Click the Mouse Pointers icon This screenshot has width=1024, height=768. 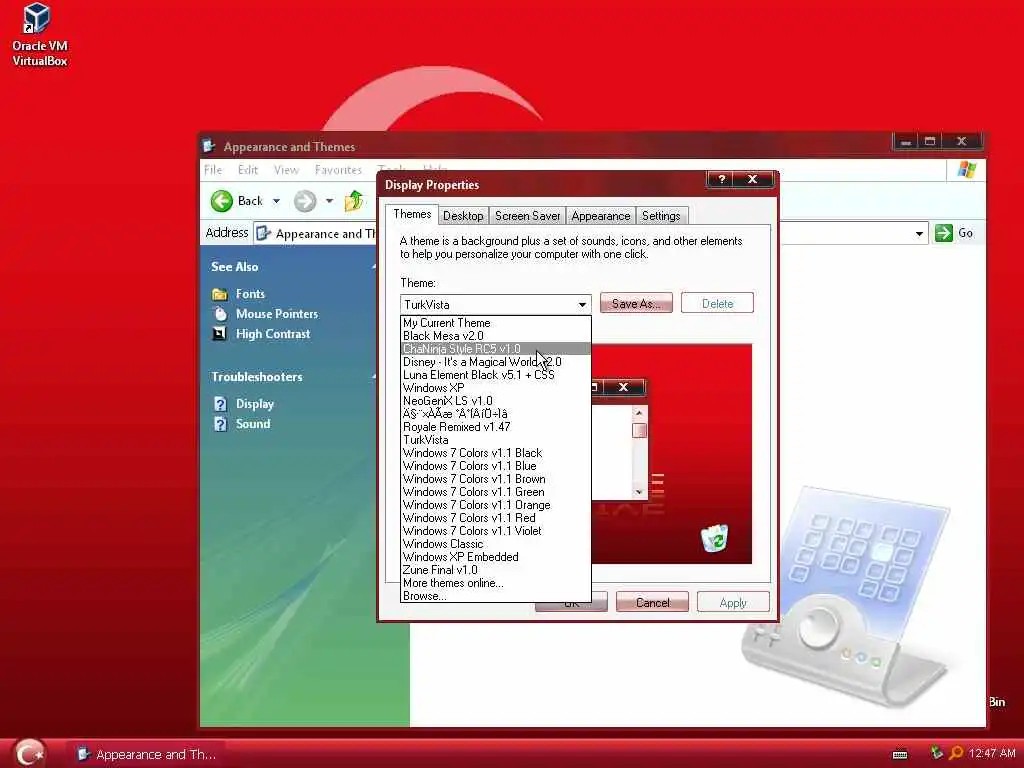(x=220, y=314)
